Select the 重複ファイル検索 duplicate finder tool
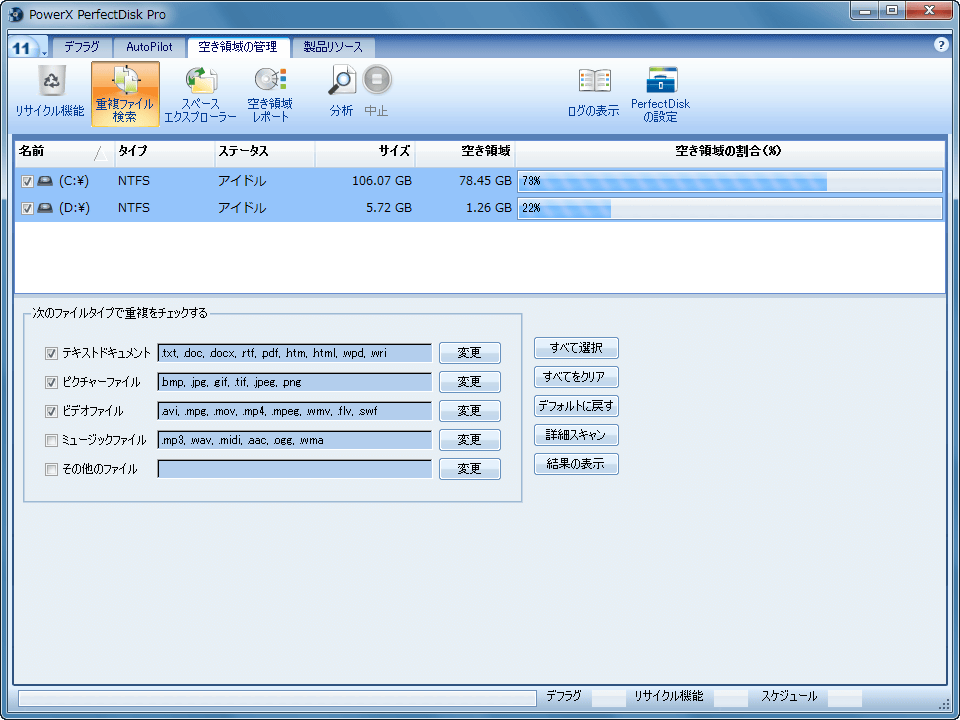Image resolution: width=960 pixels, height=720 pixels. (x=125, y=94)
